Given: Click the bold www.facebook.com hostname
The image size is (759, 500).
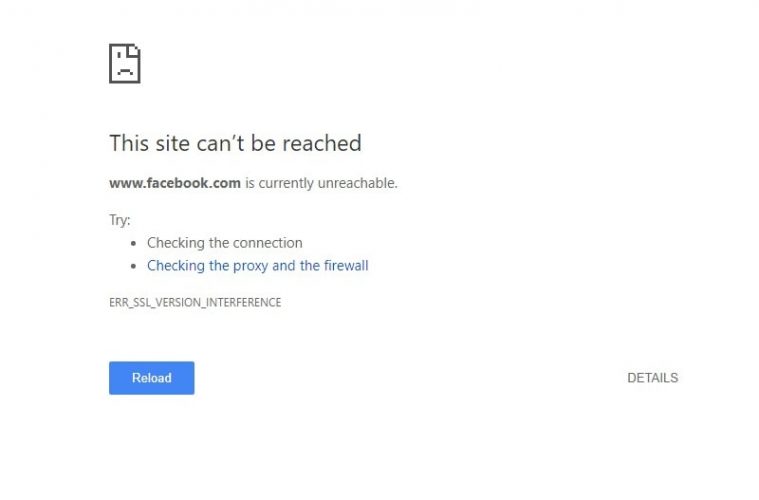Looking at the screenshot, I should tap(175, 183).
